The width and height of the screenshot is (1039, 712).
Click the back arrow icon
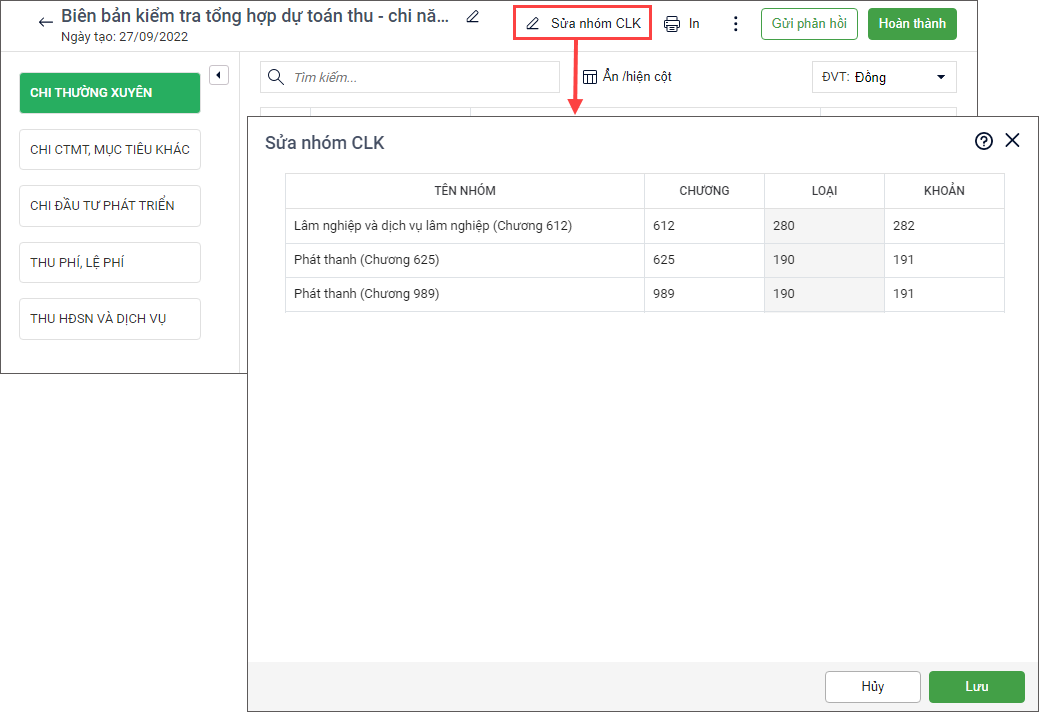tap(45, 23)
